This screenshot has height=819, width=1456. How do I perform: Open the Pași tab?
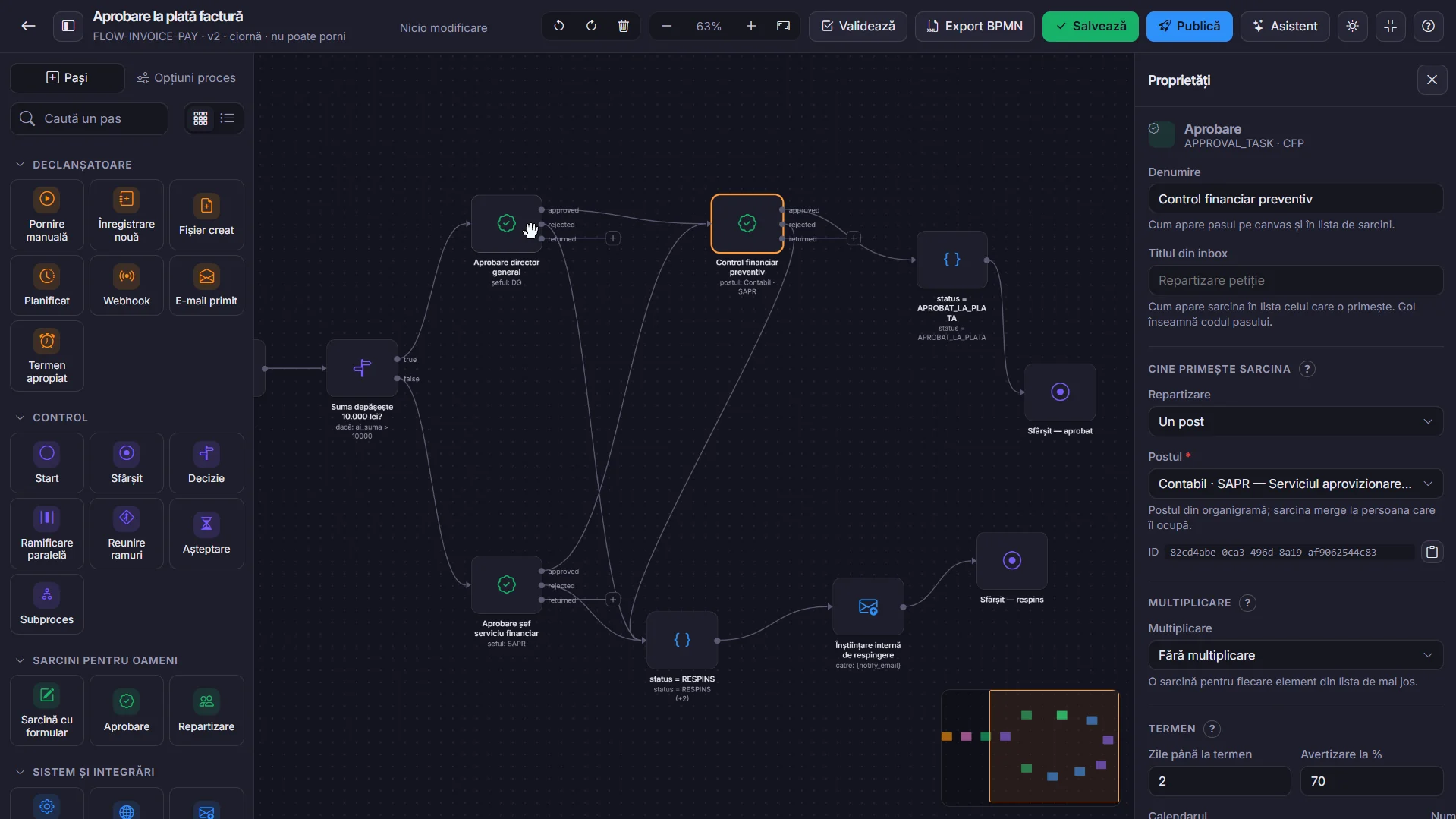[x=67, y=77]
